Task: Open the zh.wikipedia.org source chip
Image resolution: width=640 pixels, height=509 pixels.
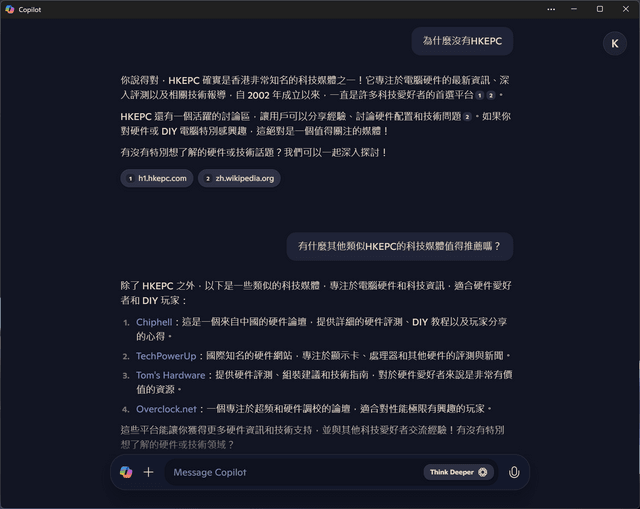Action: click(x=239, y=178)
